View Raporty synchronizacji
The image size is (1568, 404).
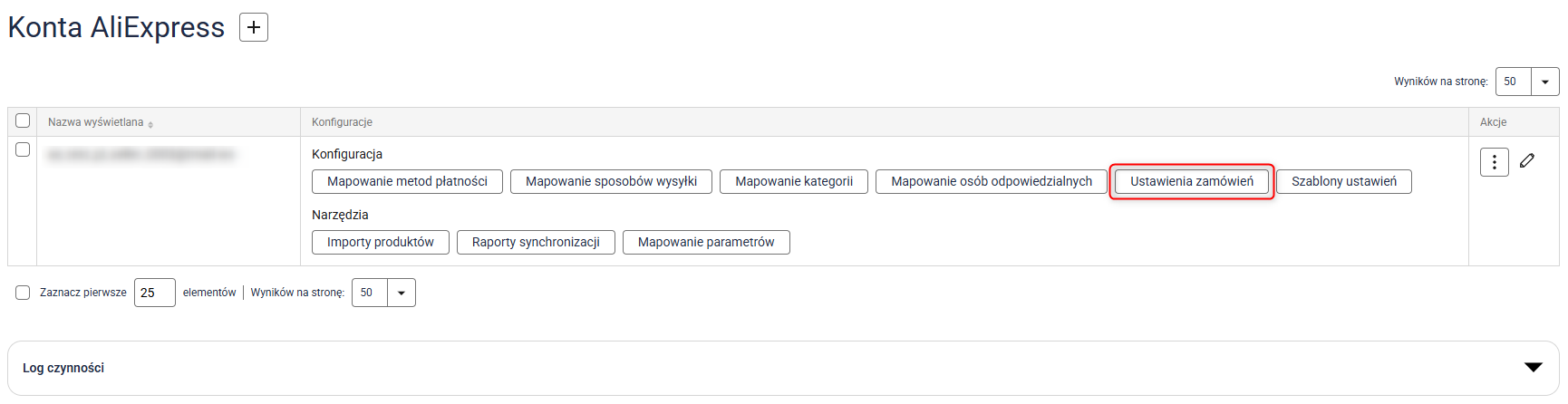click(536, 242)
